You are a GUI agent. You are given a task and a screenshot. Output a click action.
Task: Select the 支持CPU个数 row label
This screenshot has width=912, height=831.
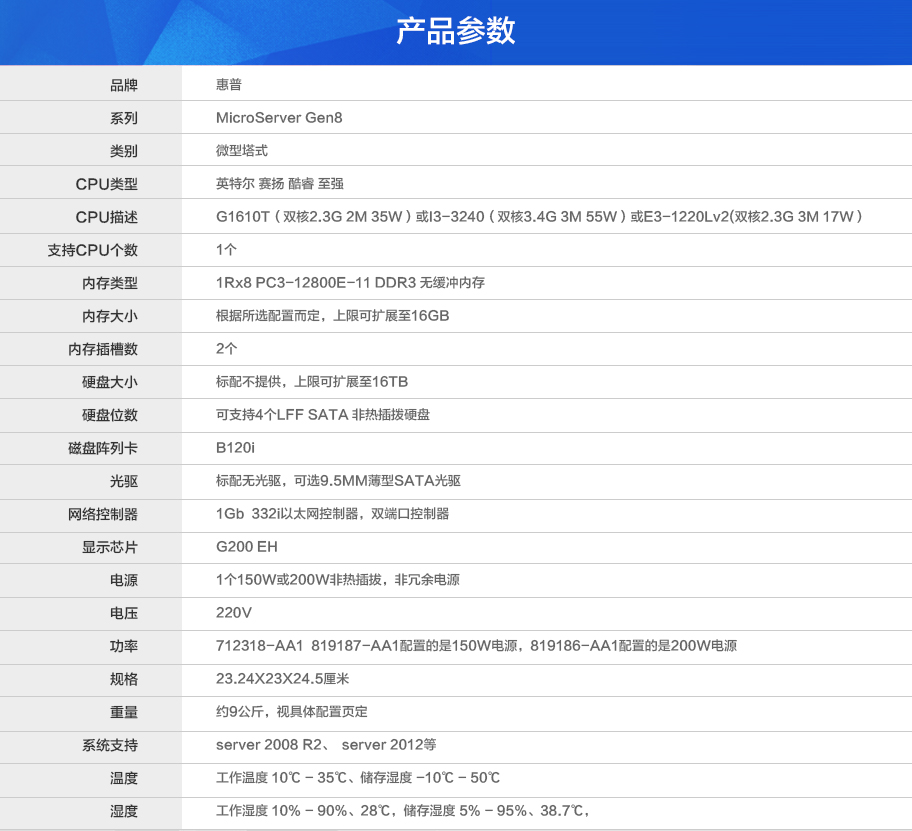pyautogui.click(x=92, y=250)
